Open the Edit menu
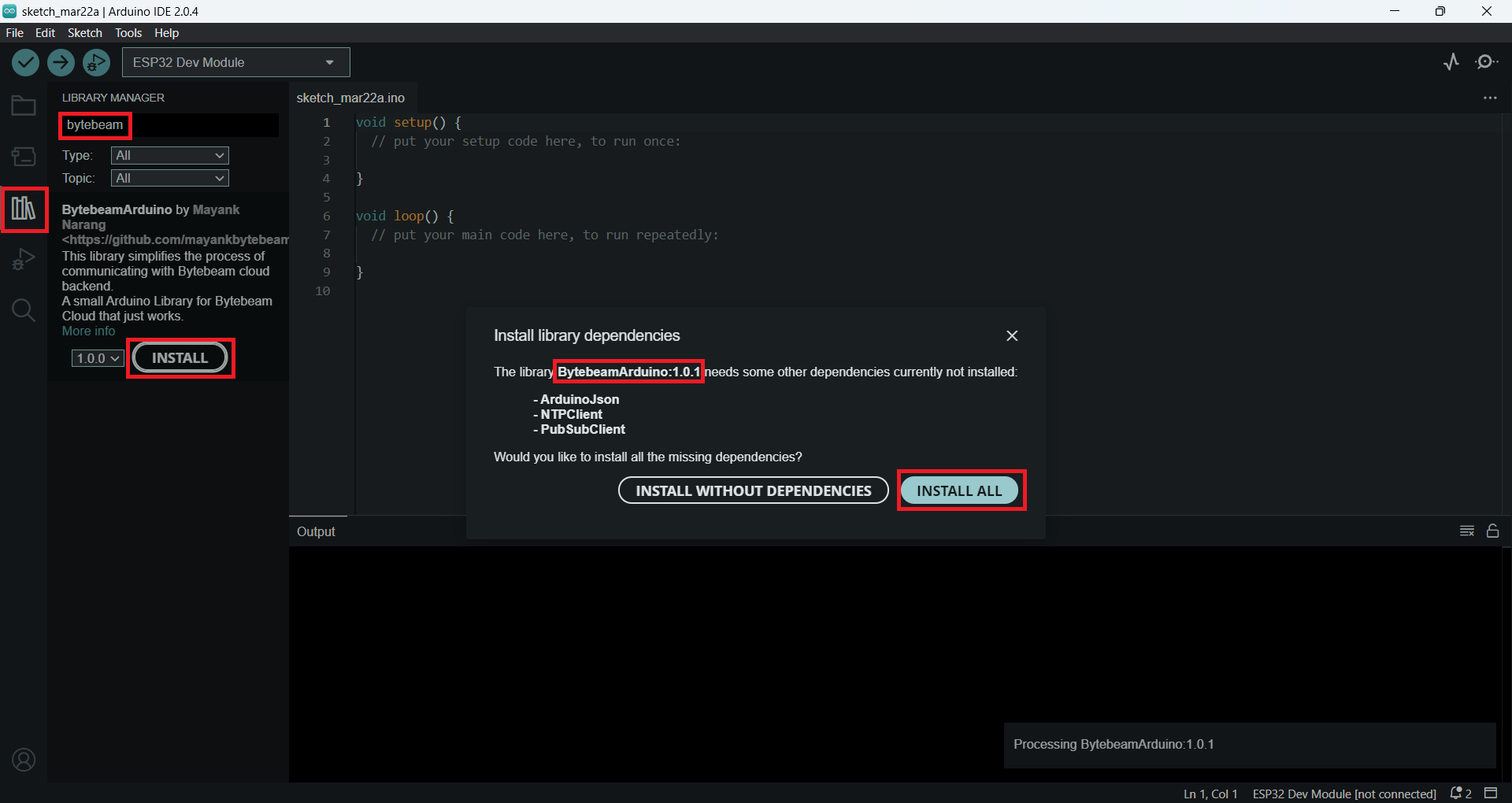The width and height of the screenshot is (1512, 803). coord(46,33)
